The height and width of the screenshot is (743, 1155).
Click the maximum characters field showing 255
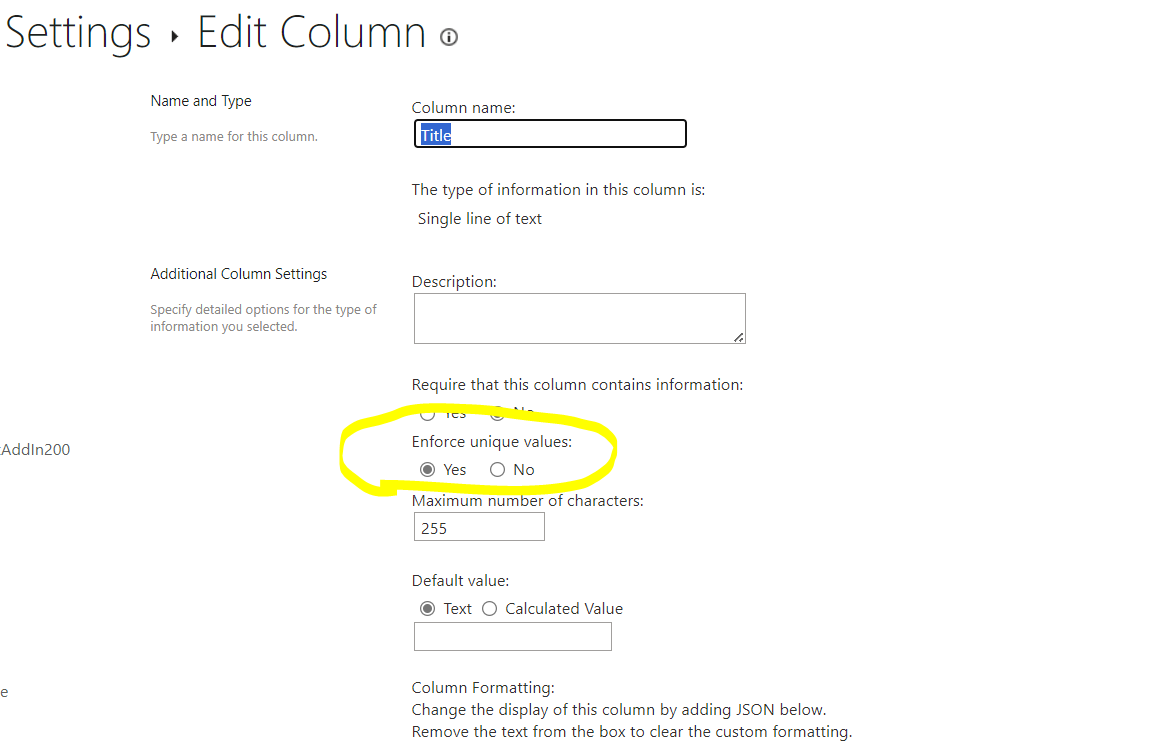tap(478, 526)
